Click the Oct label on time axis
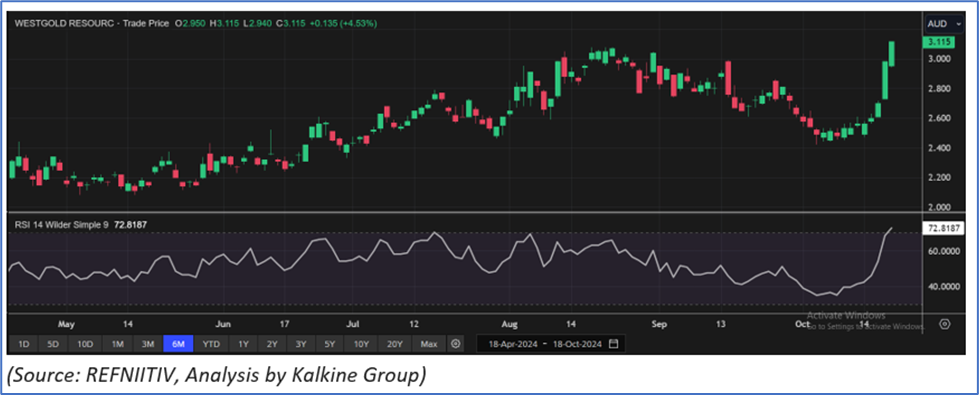979x395 pixels. [x=803, y=324]
